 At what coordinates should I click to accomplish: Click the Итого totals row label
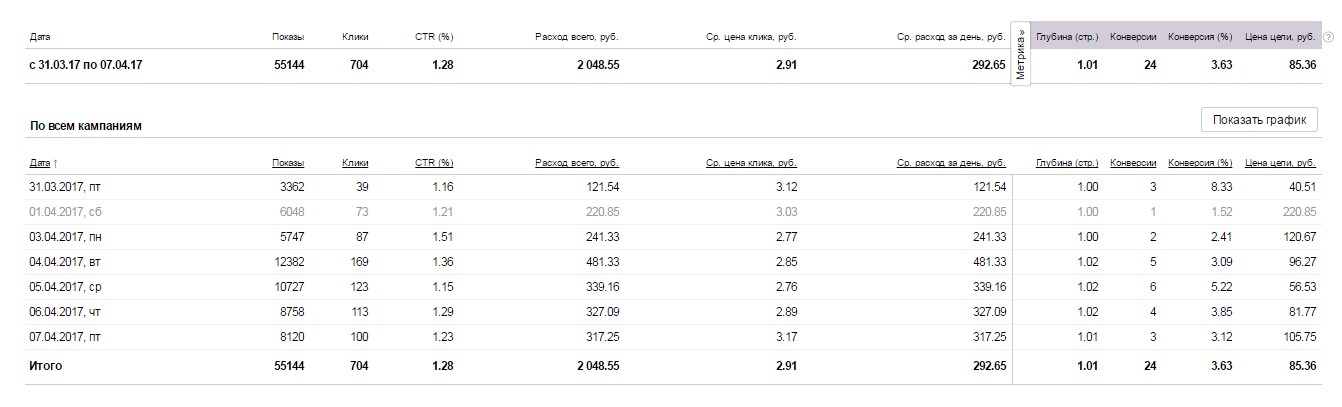[46, 366]
